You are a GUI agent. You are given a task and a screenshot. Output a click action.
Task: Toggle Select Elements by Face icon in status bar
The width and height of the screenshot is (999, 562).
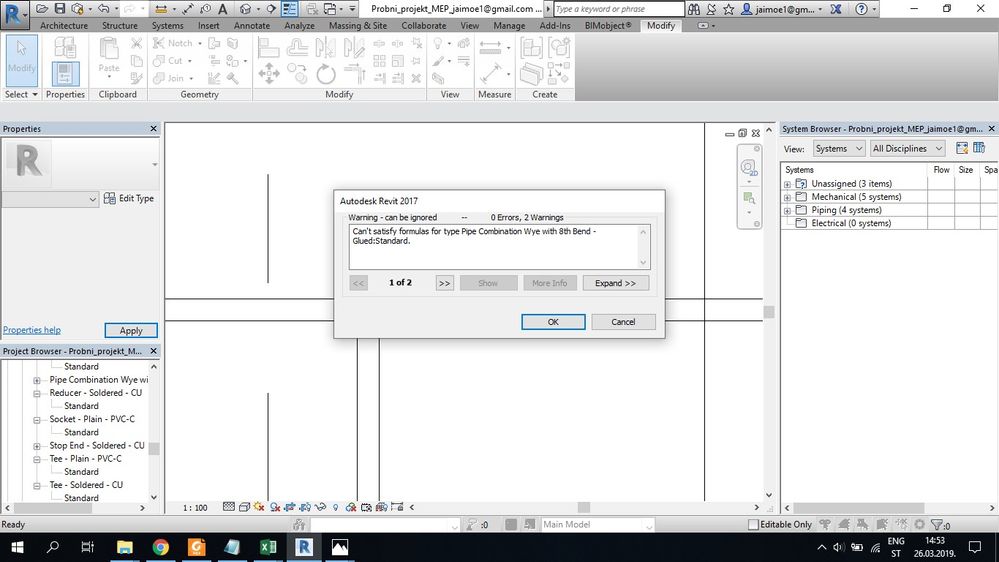pos(882,524)
